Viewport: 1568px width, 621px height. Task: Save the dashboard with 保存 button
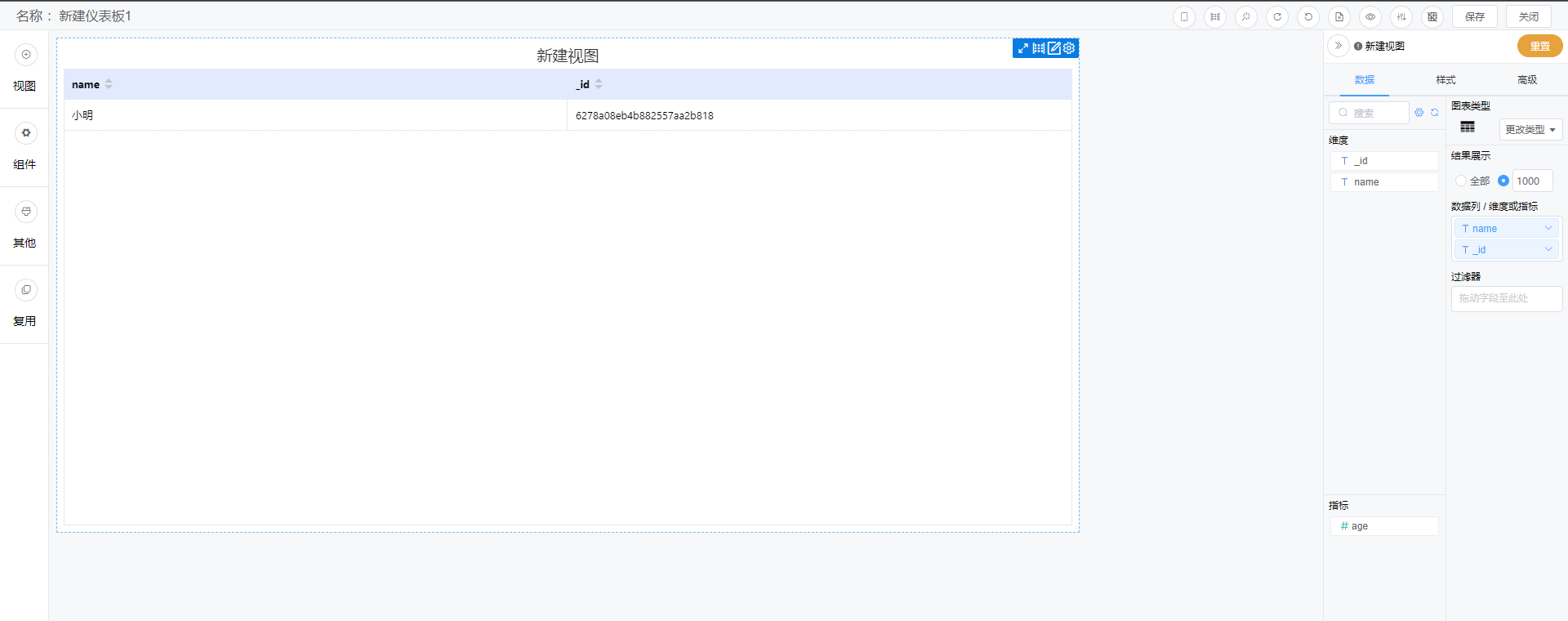pyautogui.click(x=1475, y=16)
